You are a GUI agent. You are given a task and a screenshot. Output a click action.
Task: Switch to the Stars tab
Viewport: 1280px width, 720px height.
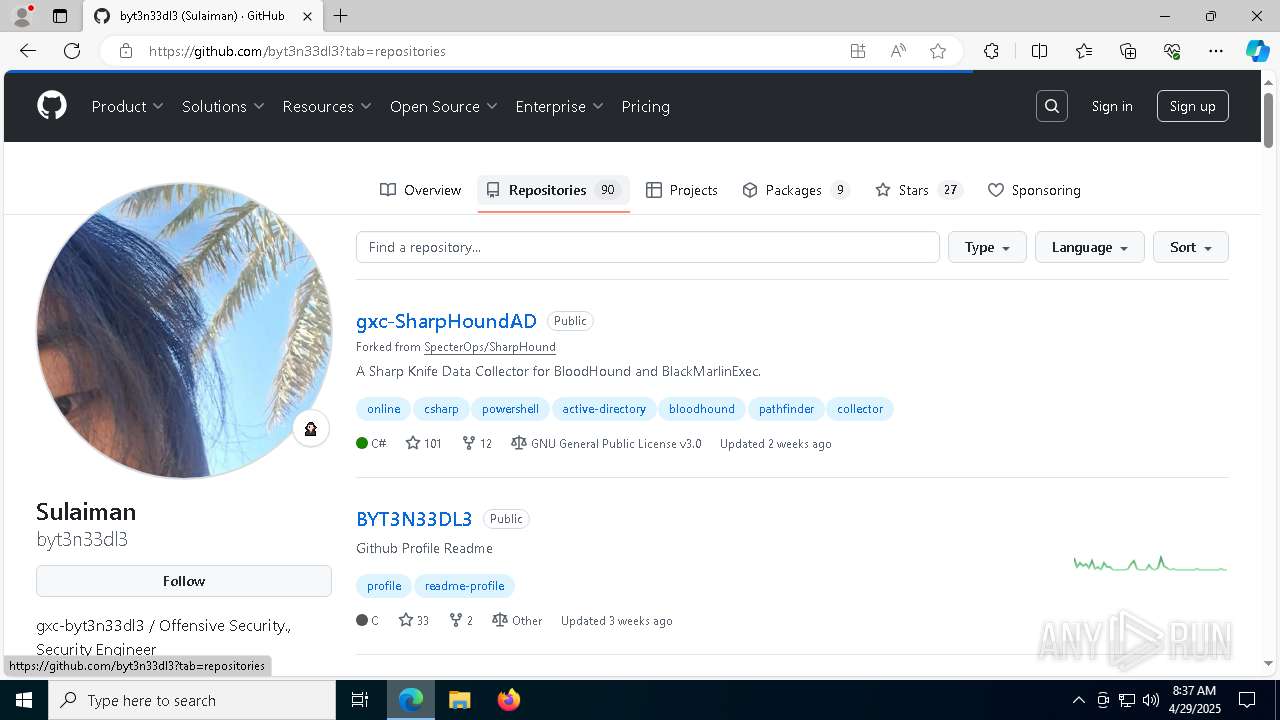(x=919, y=190)
